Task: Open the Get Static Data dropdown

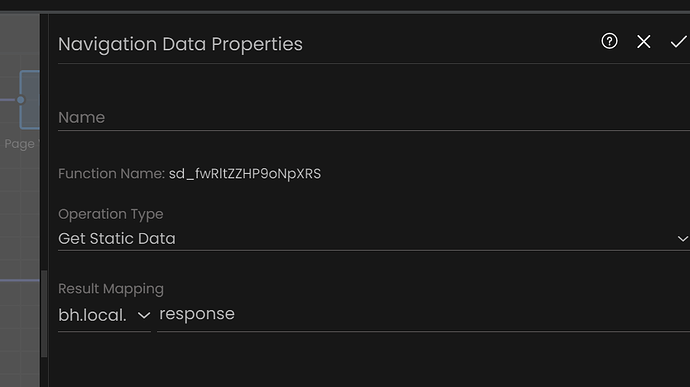Action: tap(374, 239)
